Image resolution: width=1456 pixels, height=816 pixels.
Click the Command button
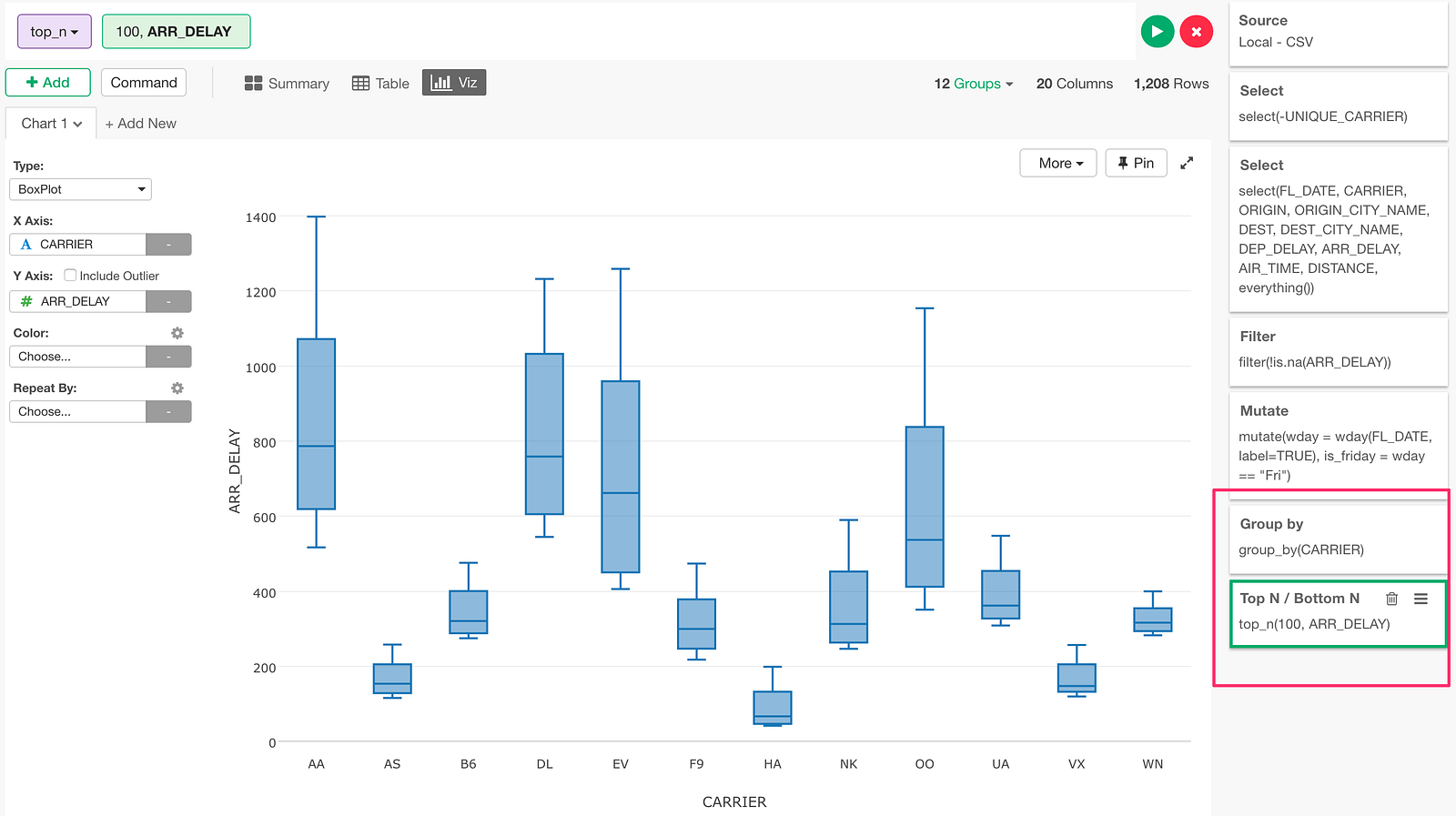click(144, 83)
